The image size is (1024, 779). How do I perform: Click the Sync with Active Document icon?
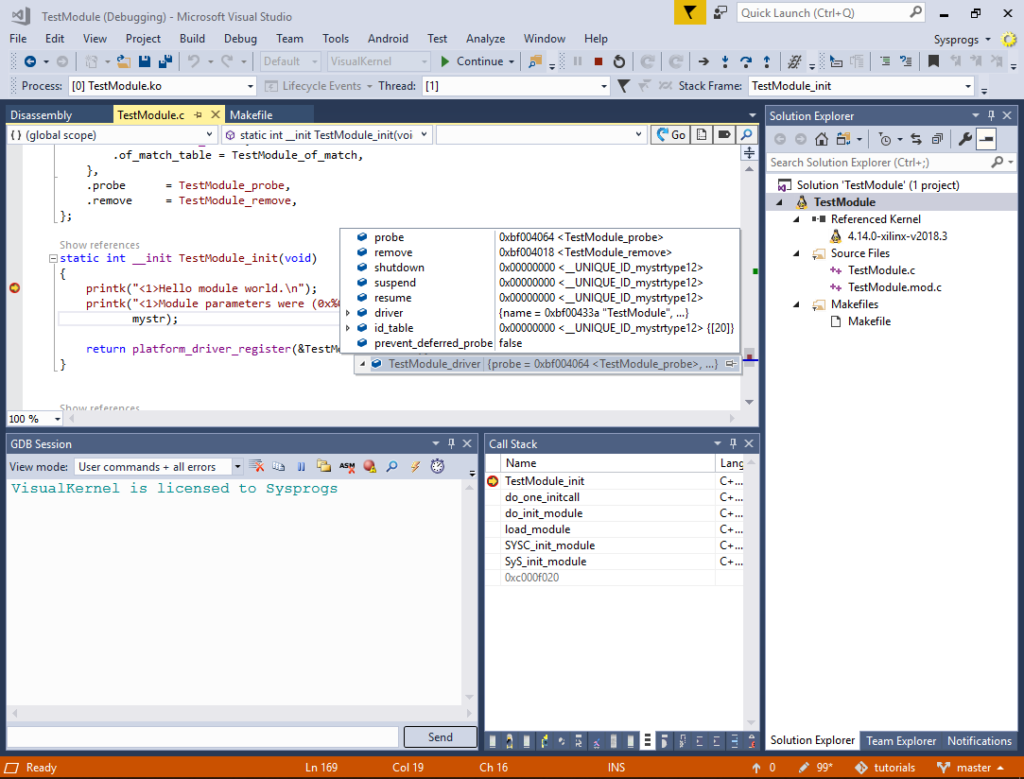pos(916,140)
